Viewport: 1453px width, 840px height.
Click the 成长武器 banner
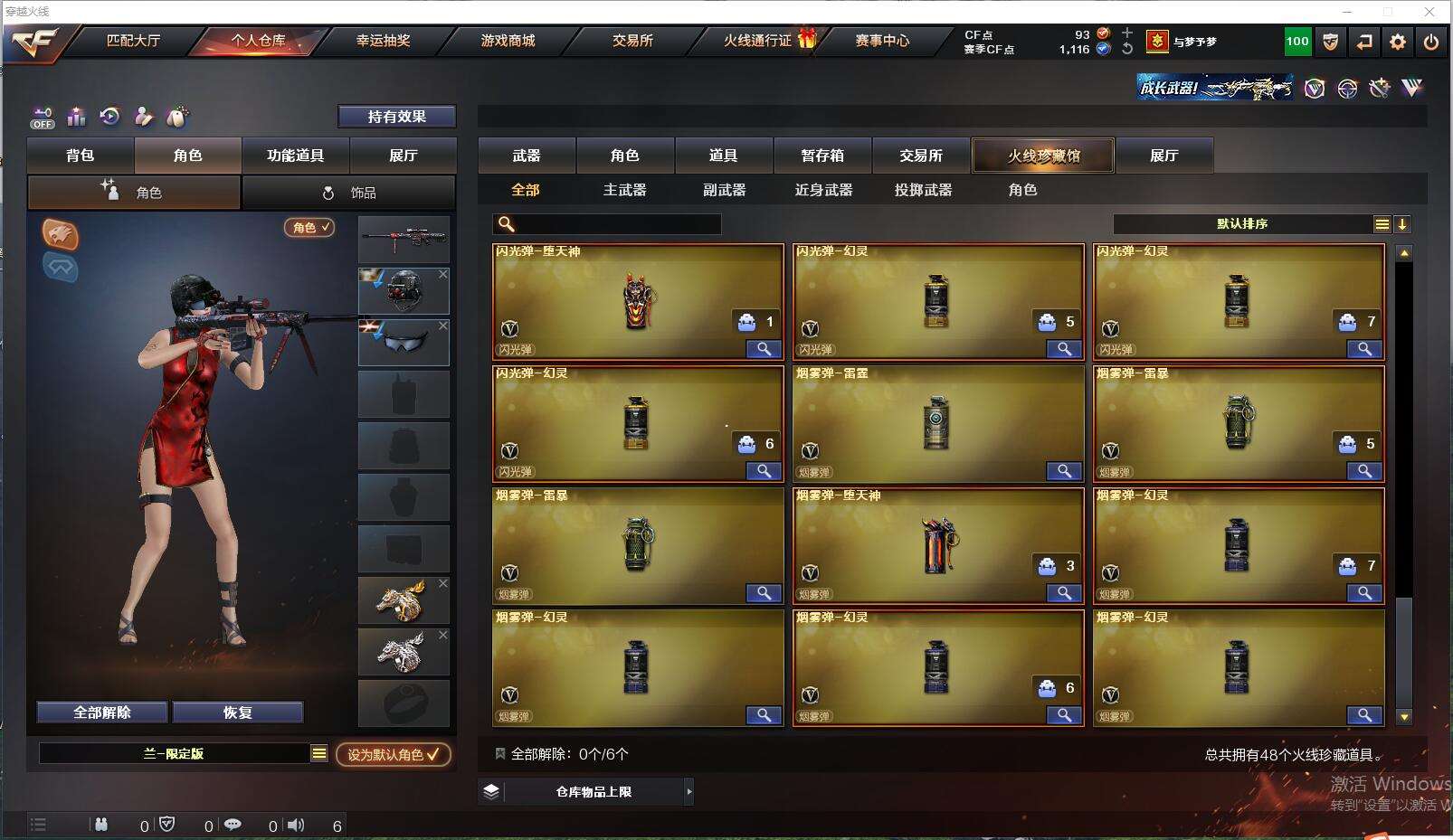point(1215,88)
